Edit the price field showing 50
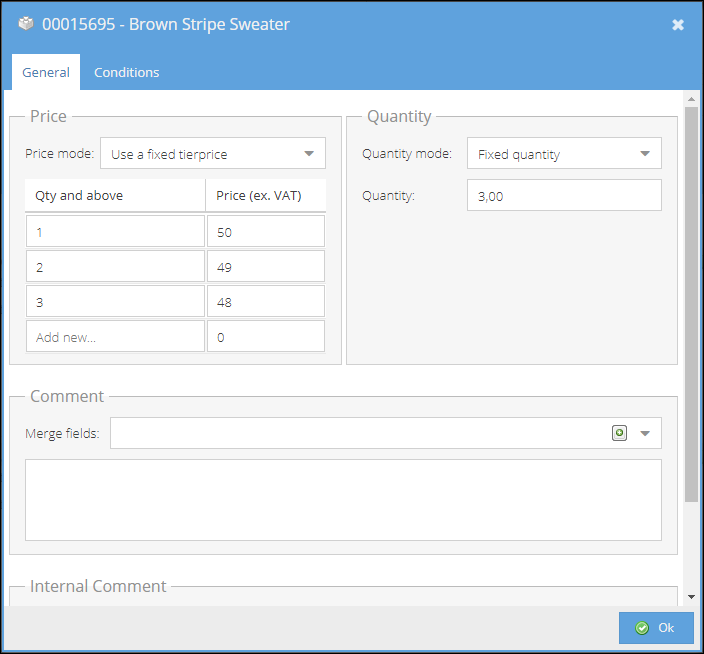Screen dimensions: 704x654 point(266,231)
